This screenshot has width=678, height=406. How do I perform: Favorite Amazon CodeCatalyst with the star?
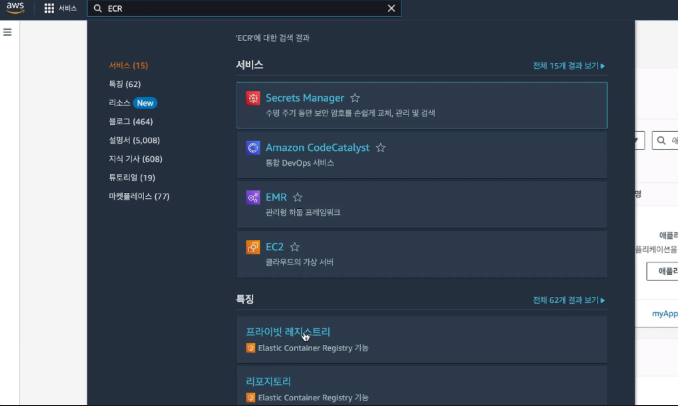[381, 148]
